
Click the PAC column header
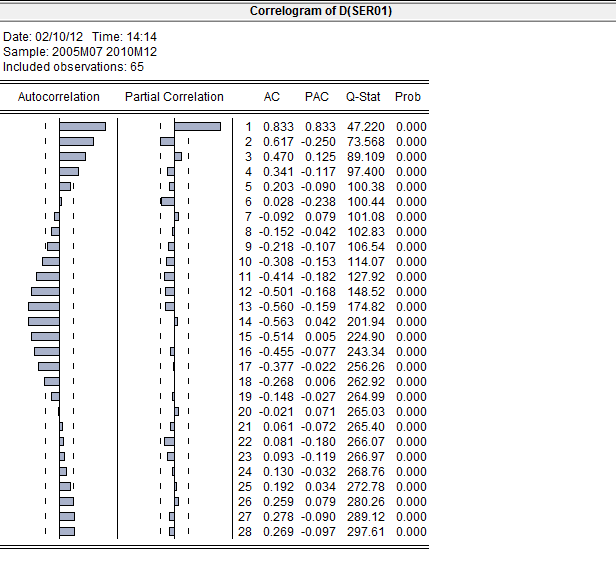[x=316, y=97]
